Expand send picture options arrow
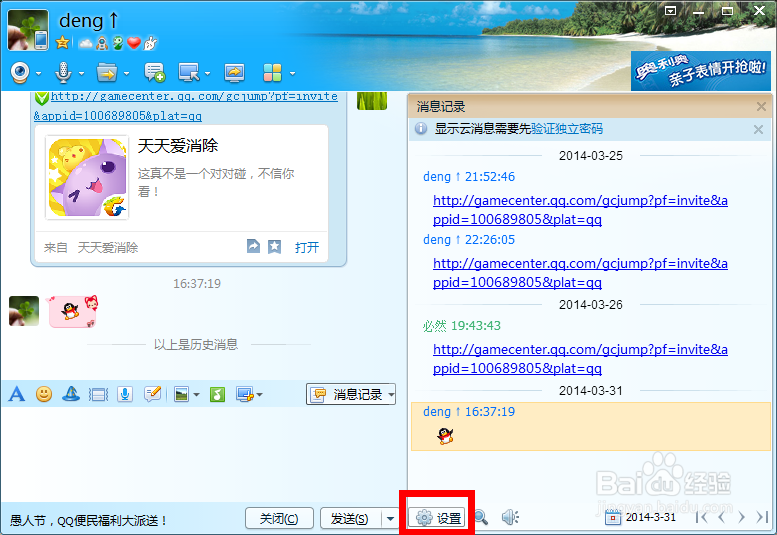Viewport: 777px width, 535px height. click(196, 395)
